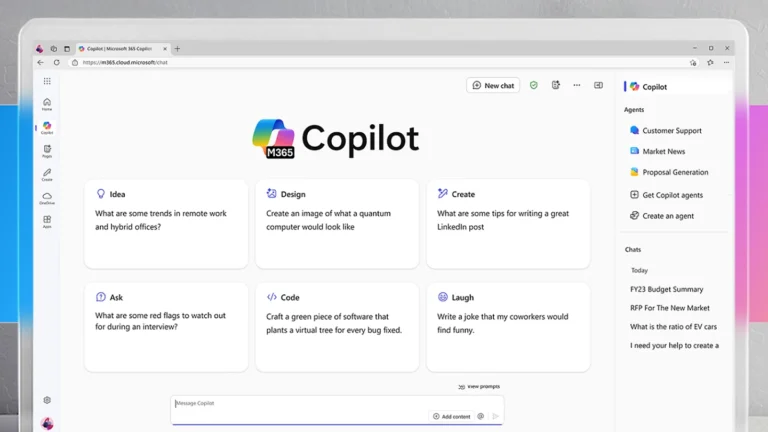This screenshot has width=768, height=432.
Task: Open the three-dot more options menu
Action: click(576, 86)
